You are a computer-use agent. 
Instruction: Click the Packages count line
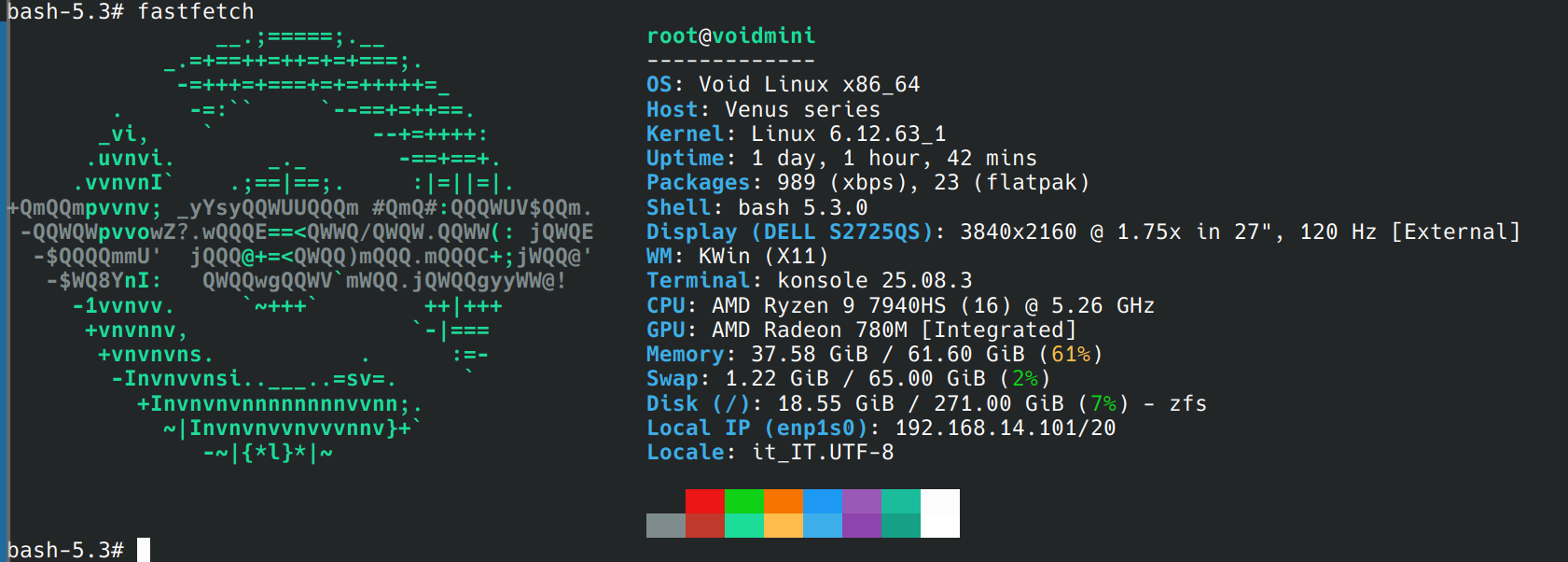click(867, 182)
